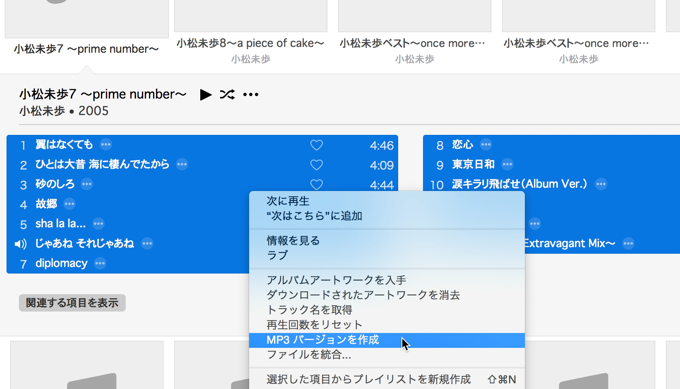
Task: Click the 小松未歩7 album artwork thumbnail
Action: tap(87, 19)
